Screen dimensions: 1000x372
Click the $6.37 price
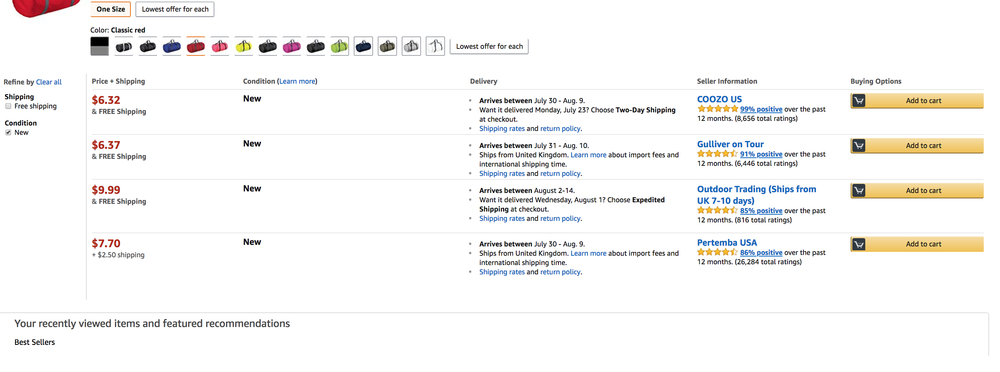click(x=106, y=145)
